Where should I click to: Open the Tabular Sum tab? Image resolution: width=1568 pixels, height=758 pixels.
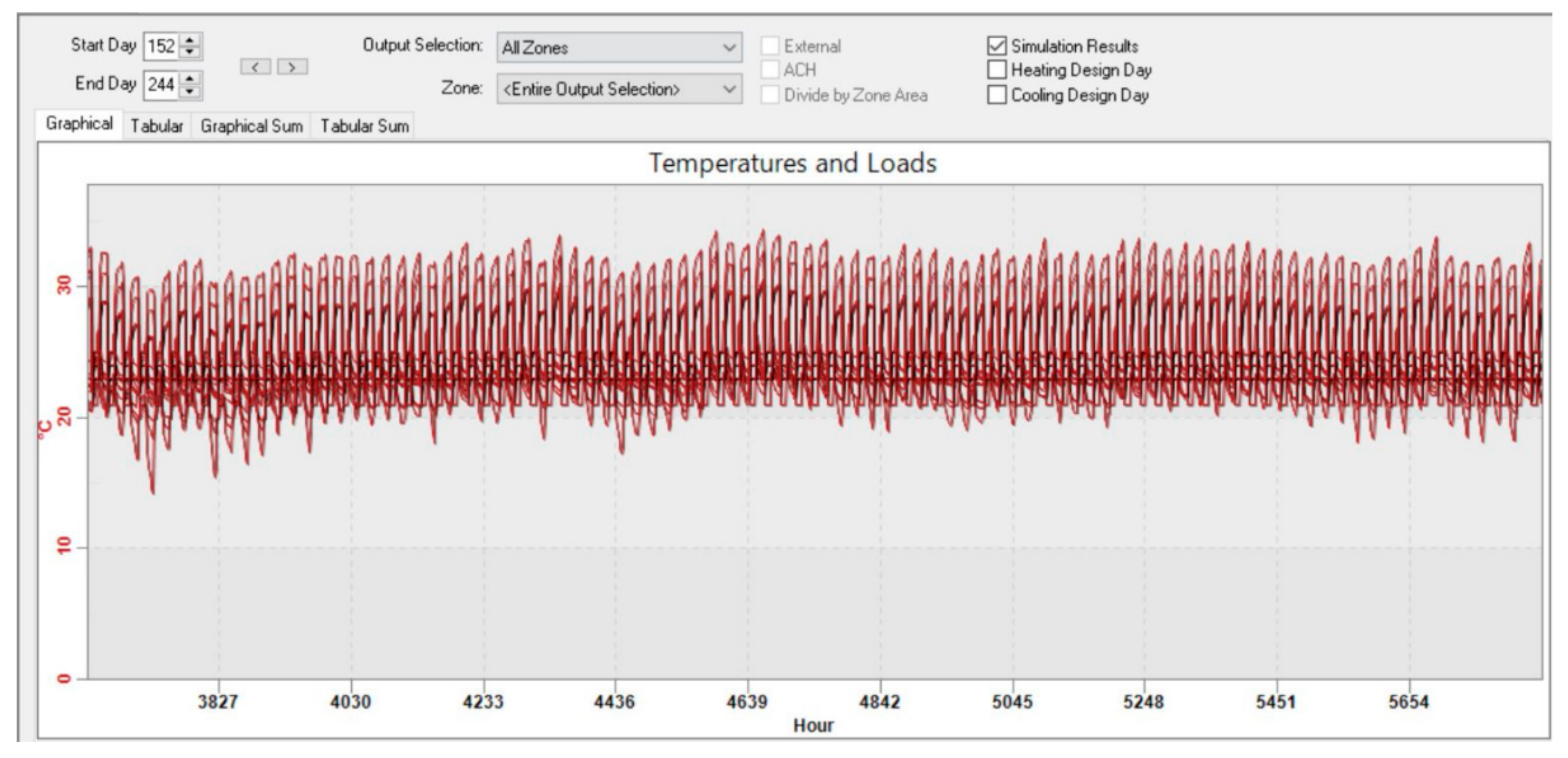(364, 126)
